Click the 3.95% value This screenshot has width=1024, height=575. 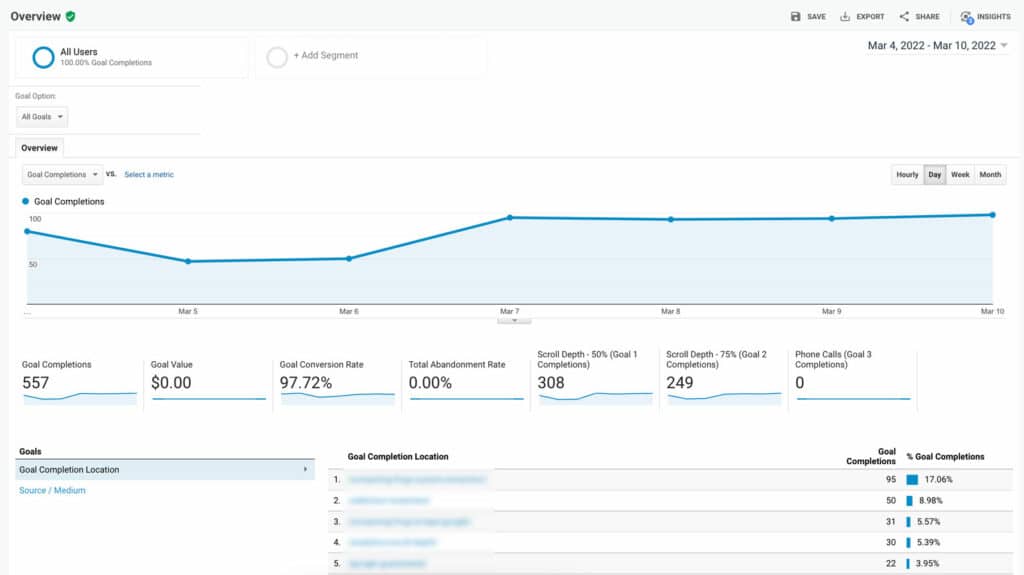[x=927, y=563]
